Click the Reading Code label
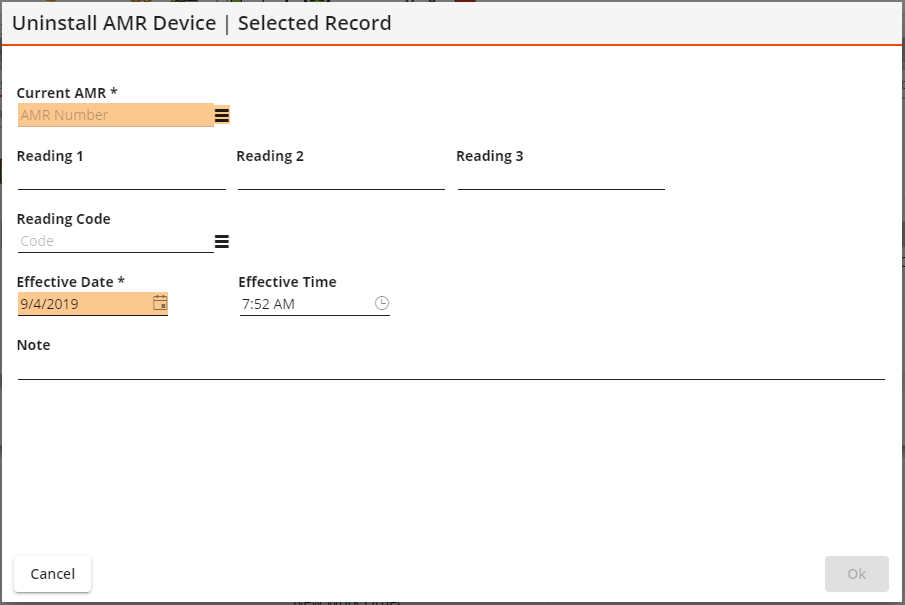The height and width of the screenshot is (605, 905). point(63,219)
